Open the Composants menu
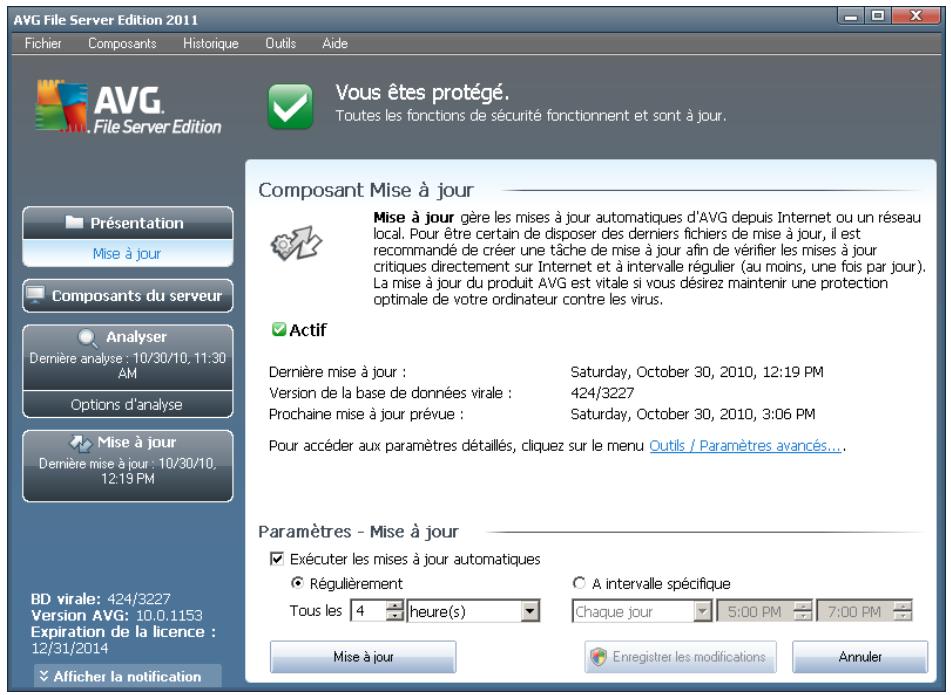 [122, 43]
